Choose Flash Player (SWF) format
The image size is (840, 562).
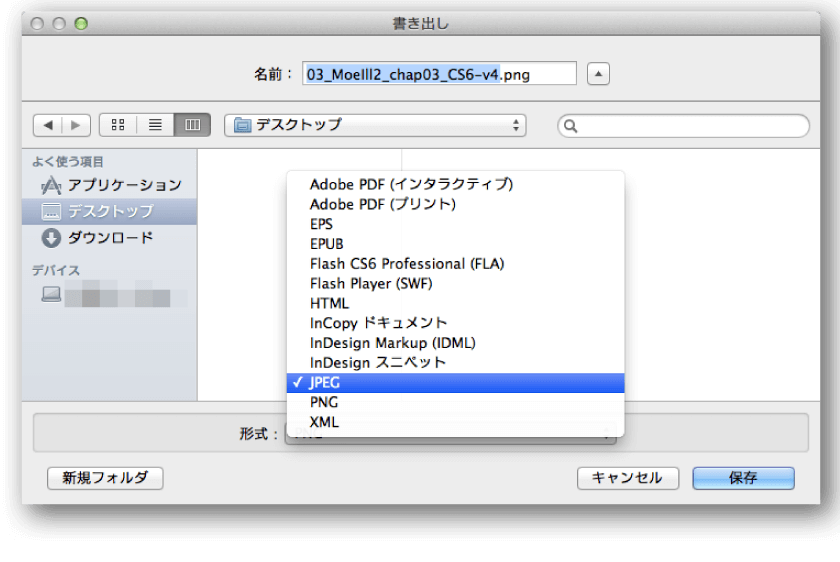click(456, 283)
